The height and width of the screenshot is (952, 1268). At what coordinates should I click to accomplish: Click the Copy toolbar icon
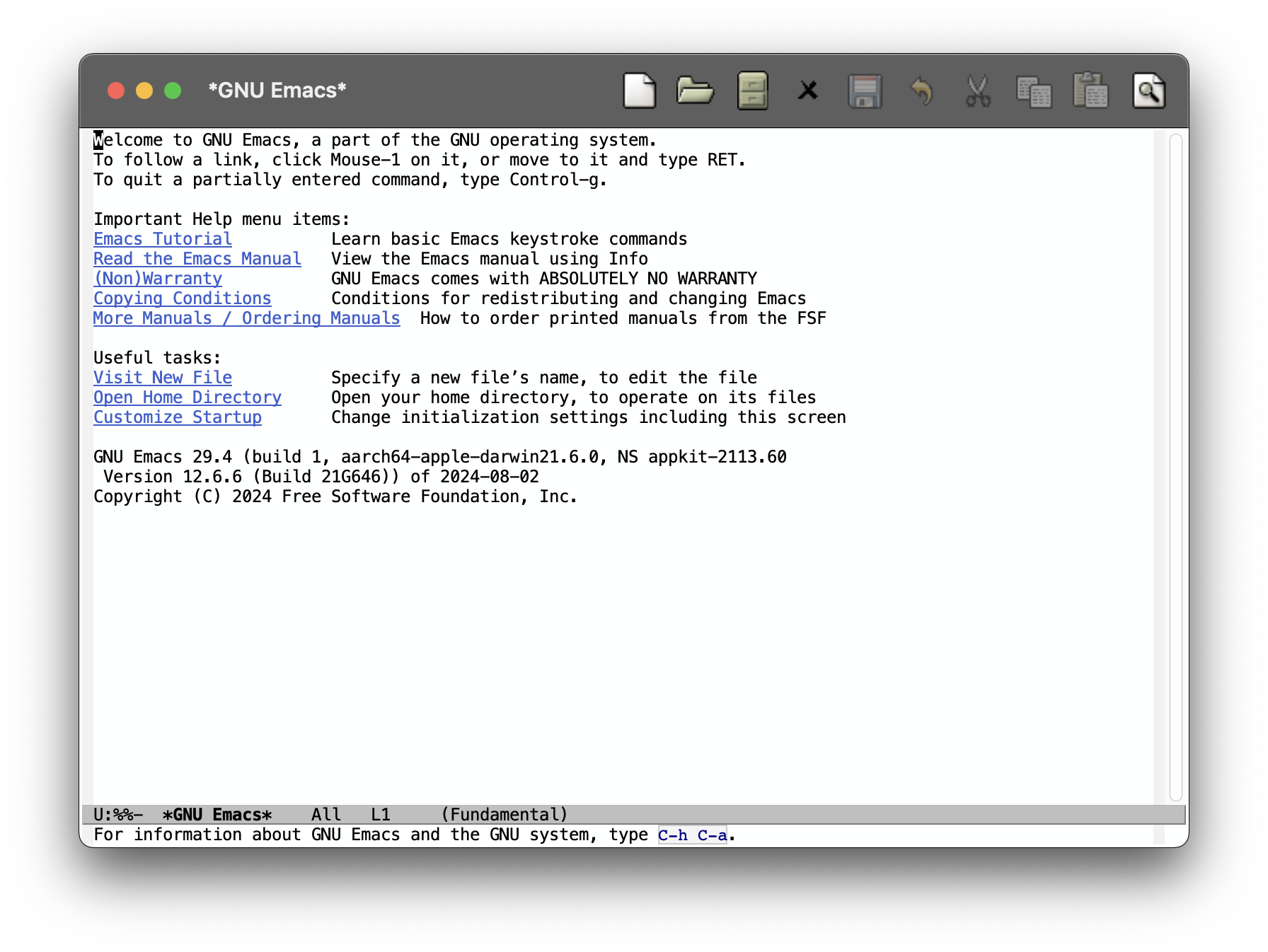(1034, 91)
